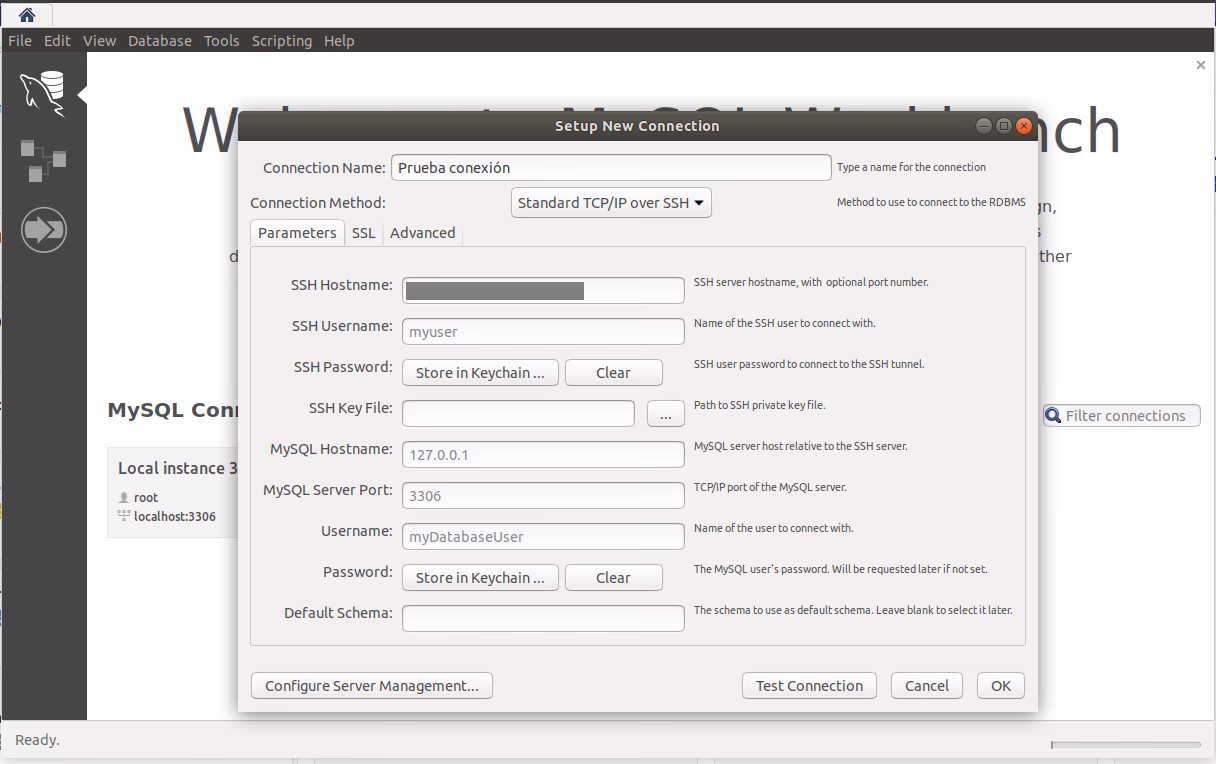Confirm the dialog with OK
This screenshot has width=1216, height=764.
pos(1001,686)
